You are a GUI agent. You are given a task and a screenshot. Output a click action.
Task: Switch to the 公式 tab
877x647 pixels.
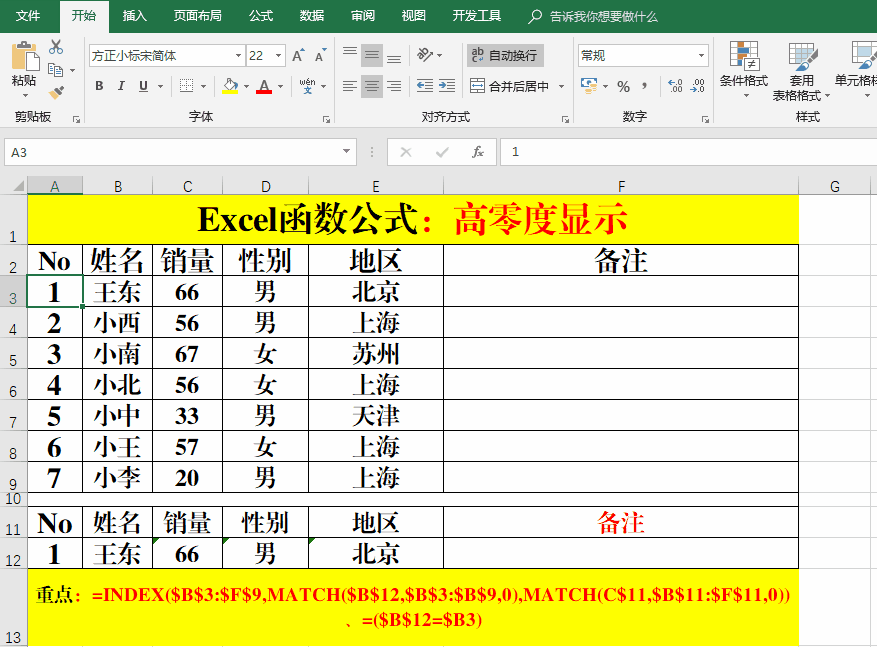pos(261,16)
